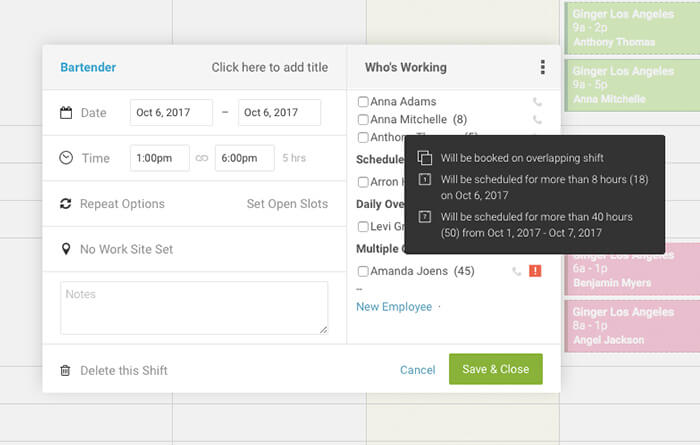700x445 pixels.
Task: Click the repeat arrows icon
Action: click(66, 204)
